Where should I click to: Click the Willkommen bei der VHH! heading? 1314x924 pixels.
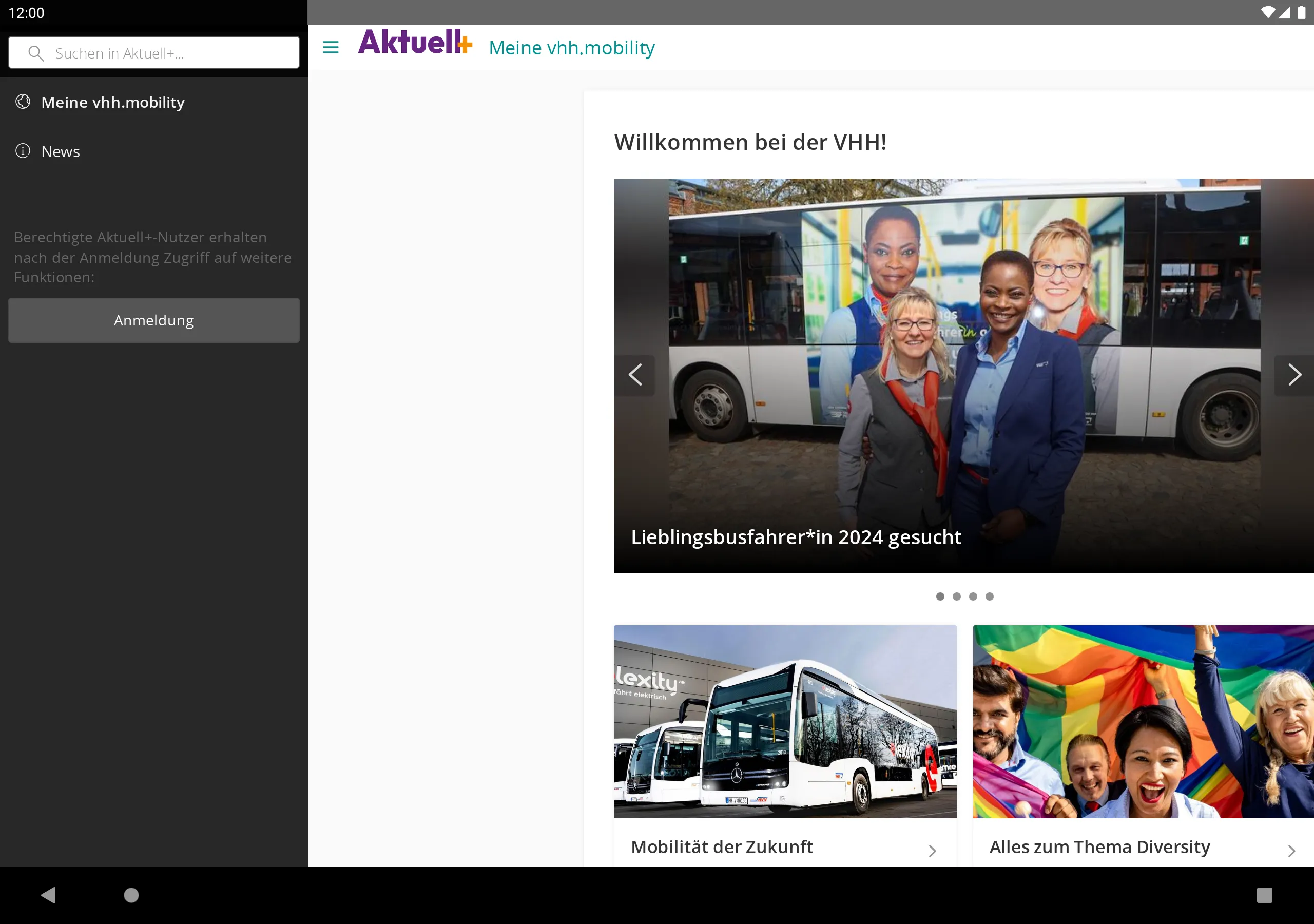point(750,142)
